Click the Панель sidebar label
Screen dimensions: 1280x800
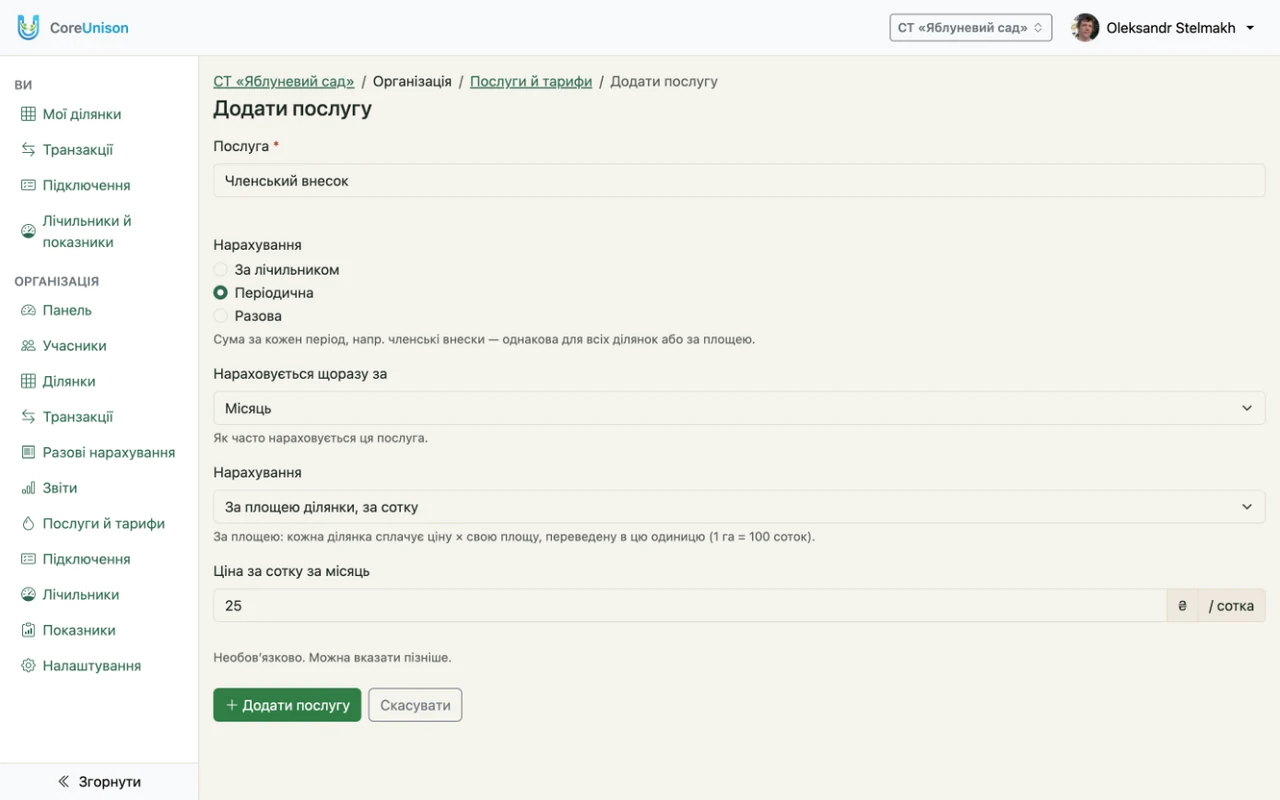click(67, 310)
